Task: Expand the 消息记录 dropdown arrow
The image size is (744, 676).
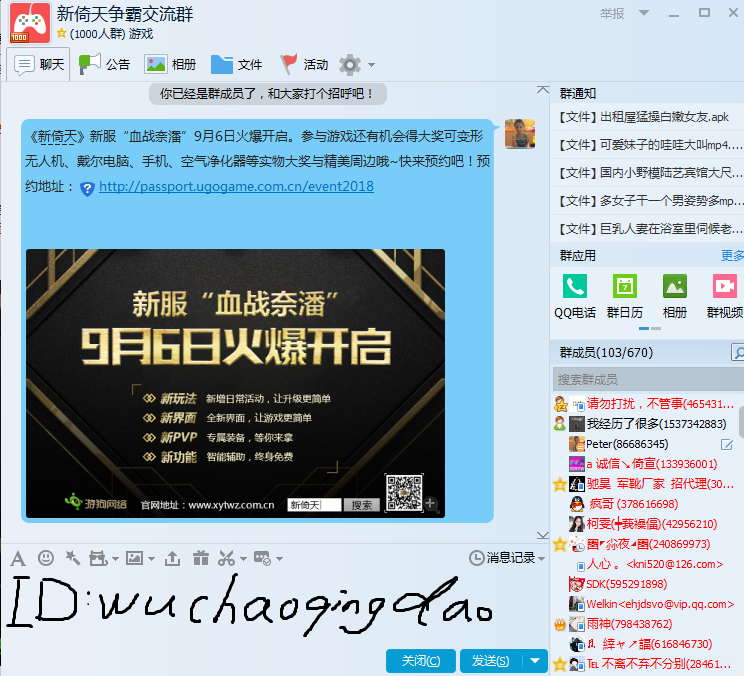Action: (542, 559)
